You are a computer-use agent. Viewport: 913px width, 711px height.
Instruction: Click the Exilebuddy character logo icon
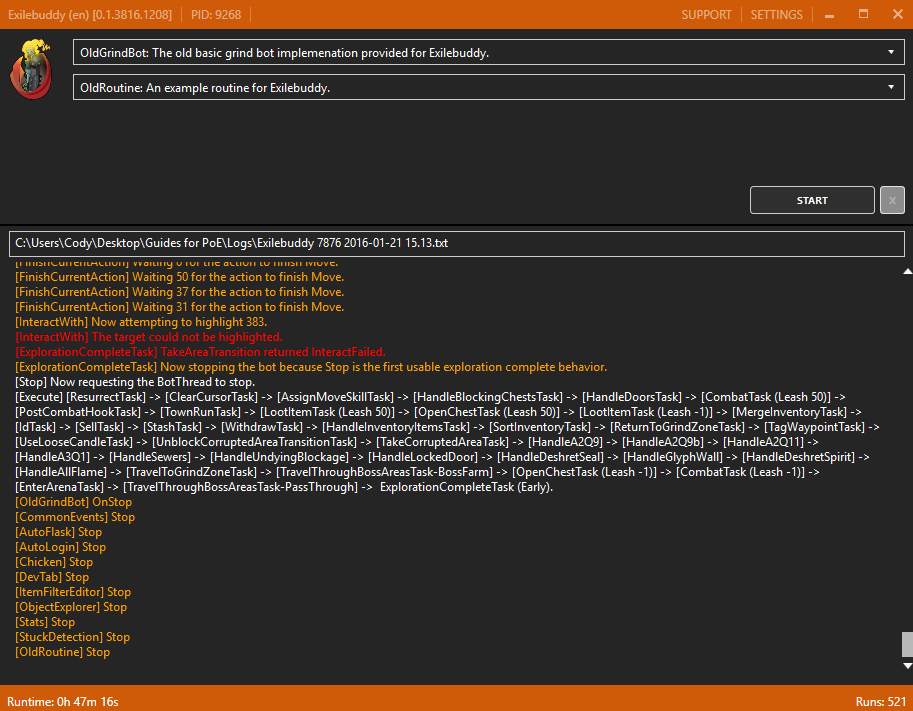31,69
